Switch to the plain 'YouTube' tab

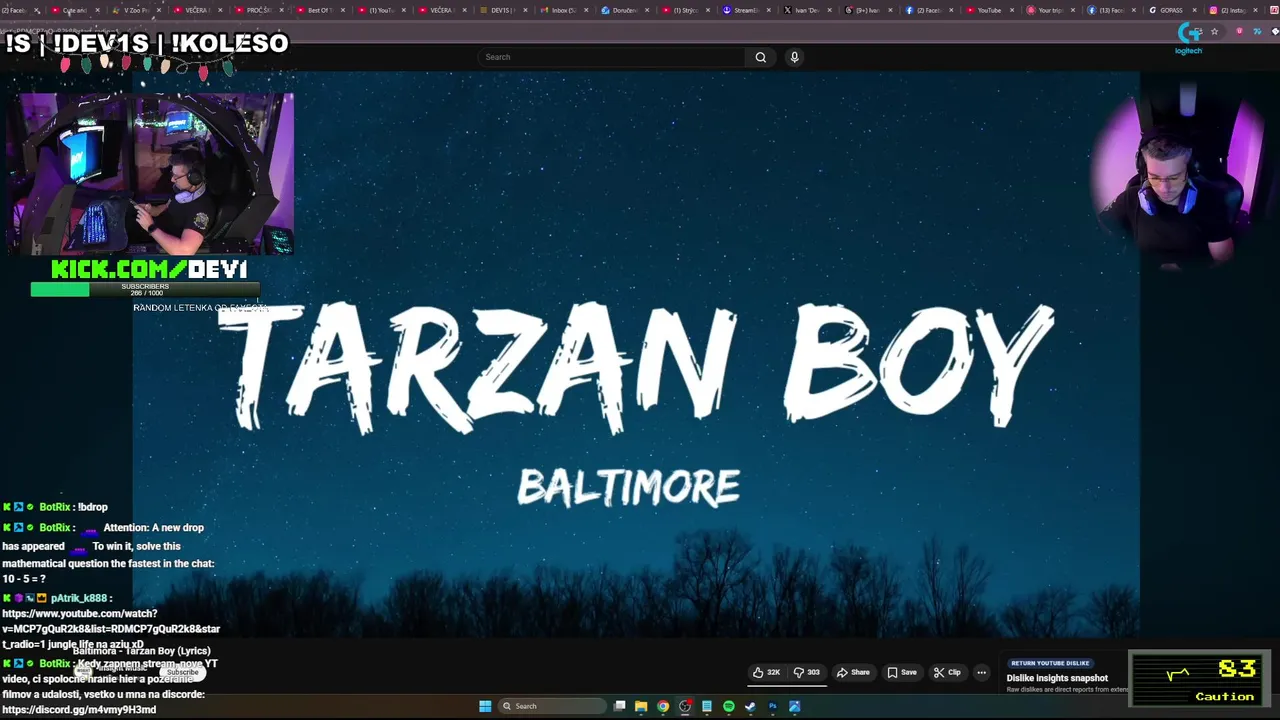[x=988, y=10]
